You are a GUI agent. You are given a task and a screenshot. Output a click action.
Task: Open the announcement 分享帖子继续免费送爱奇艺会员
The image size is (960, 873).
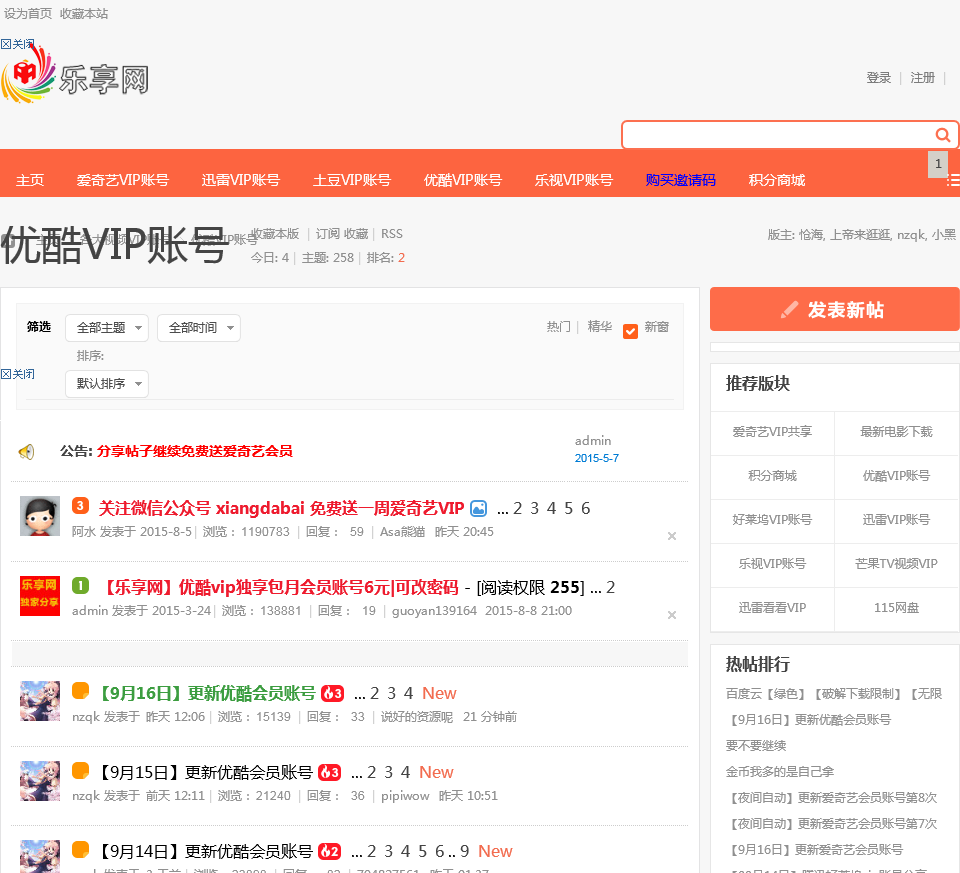195,451
